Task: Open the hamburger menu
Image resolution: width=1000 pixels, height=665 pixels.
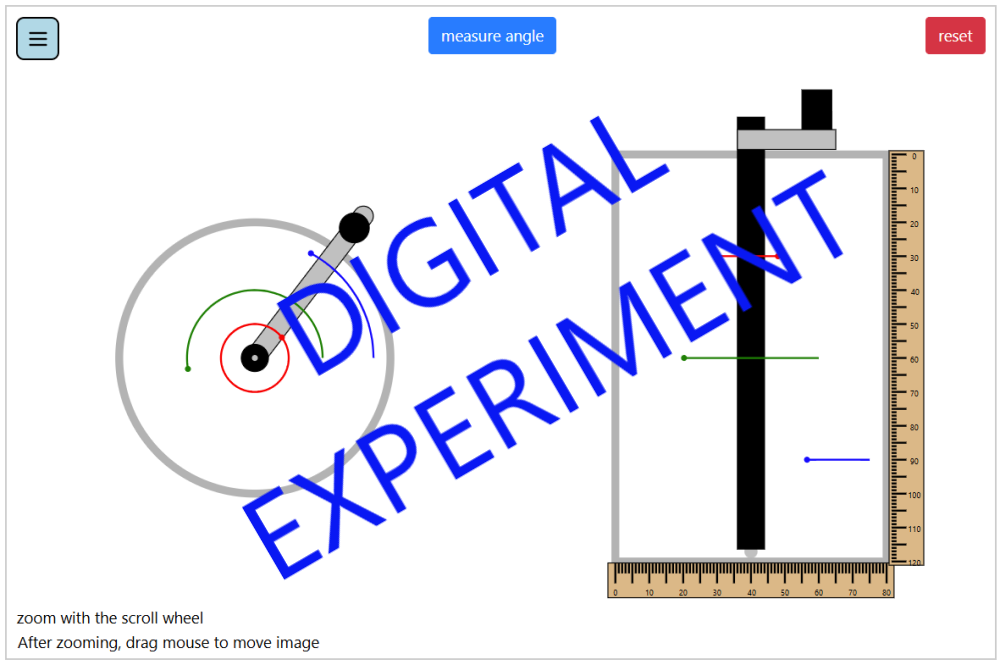Action: click(38, 39)
